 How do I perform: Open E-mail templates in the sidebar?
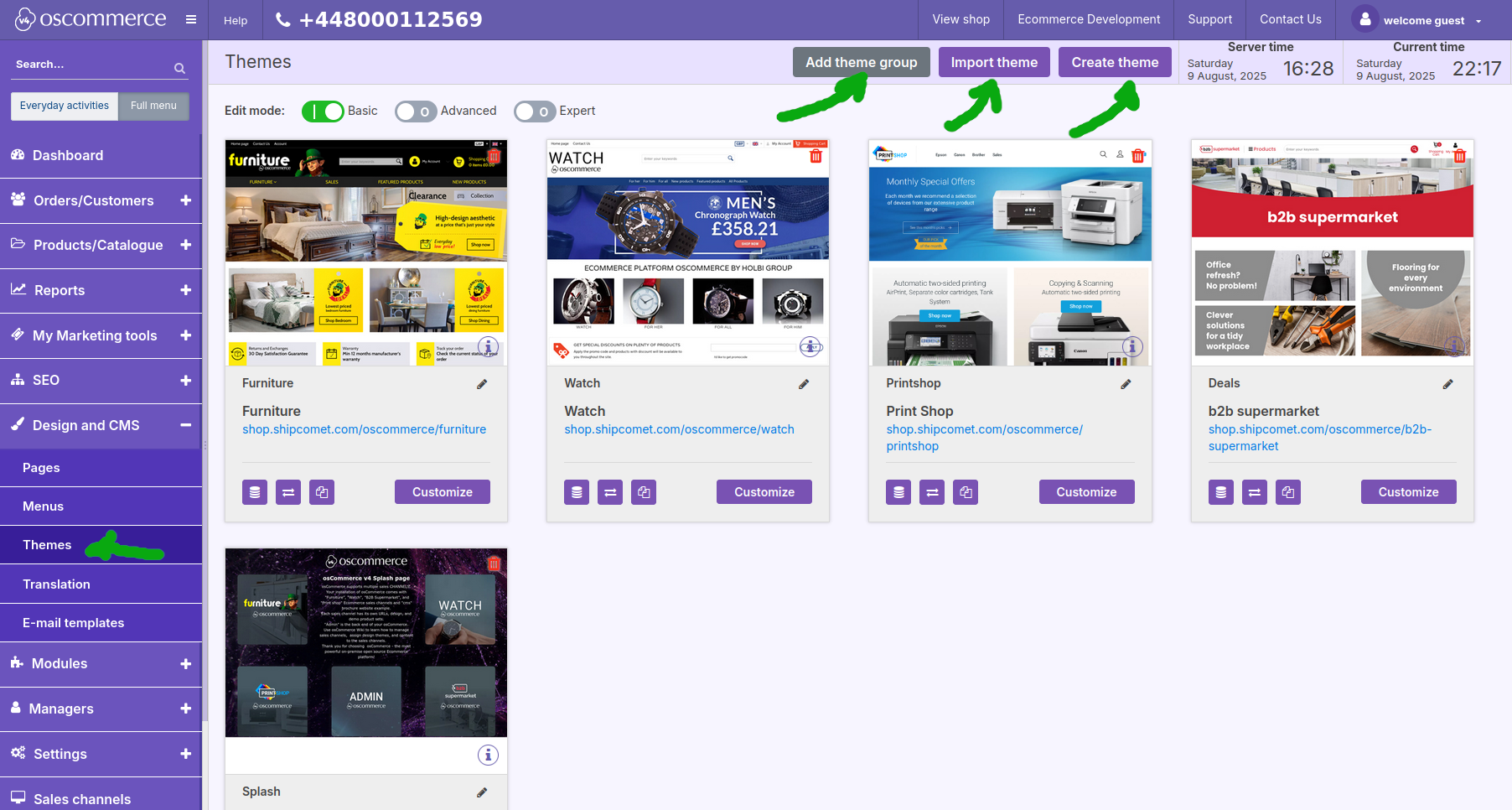101,623
